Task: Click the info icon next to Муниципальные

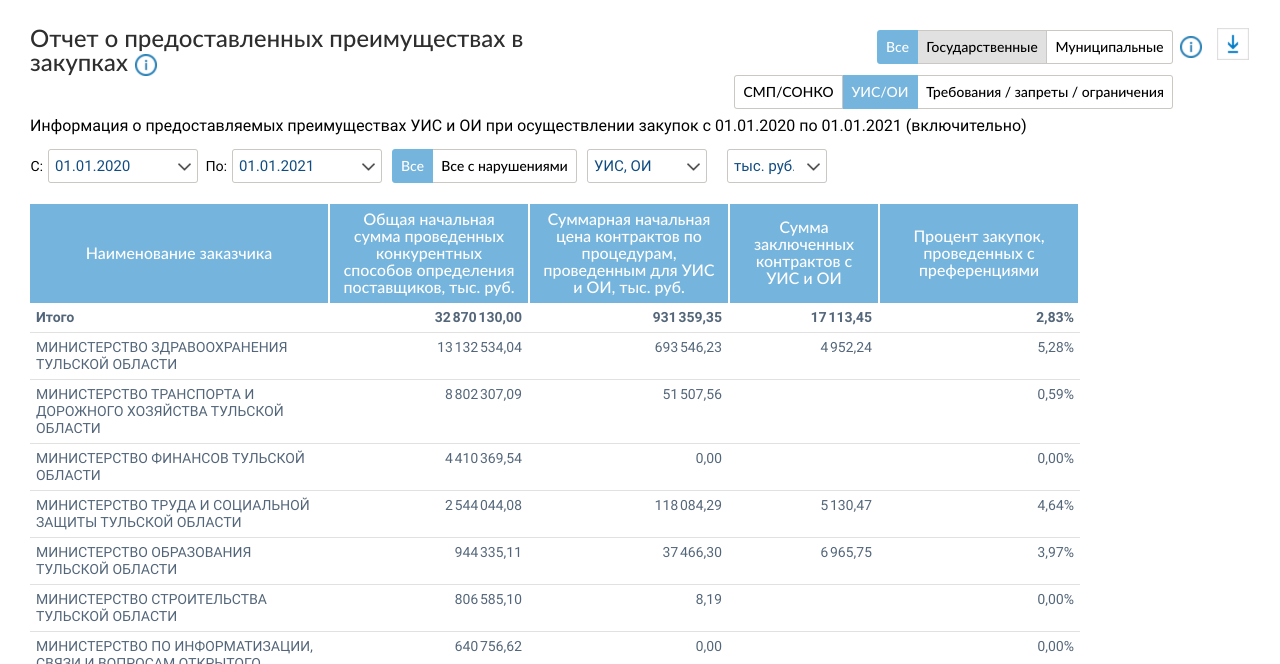Action: [1190, 47]
